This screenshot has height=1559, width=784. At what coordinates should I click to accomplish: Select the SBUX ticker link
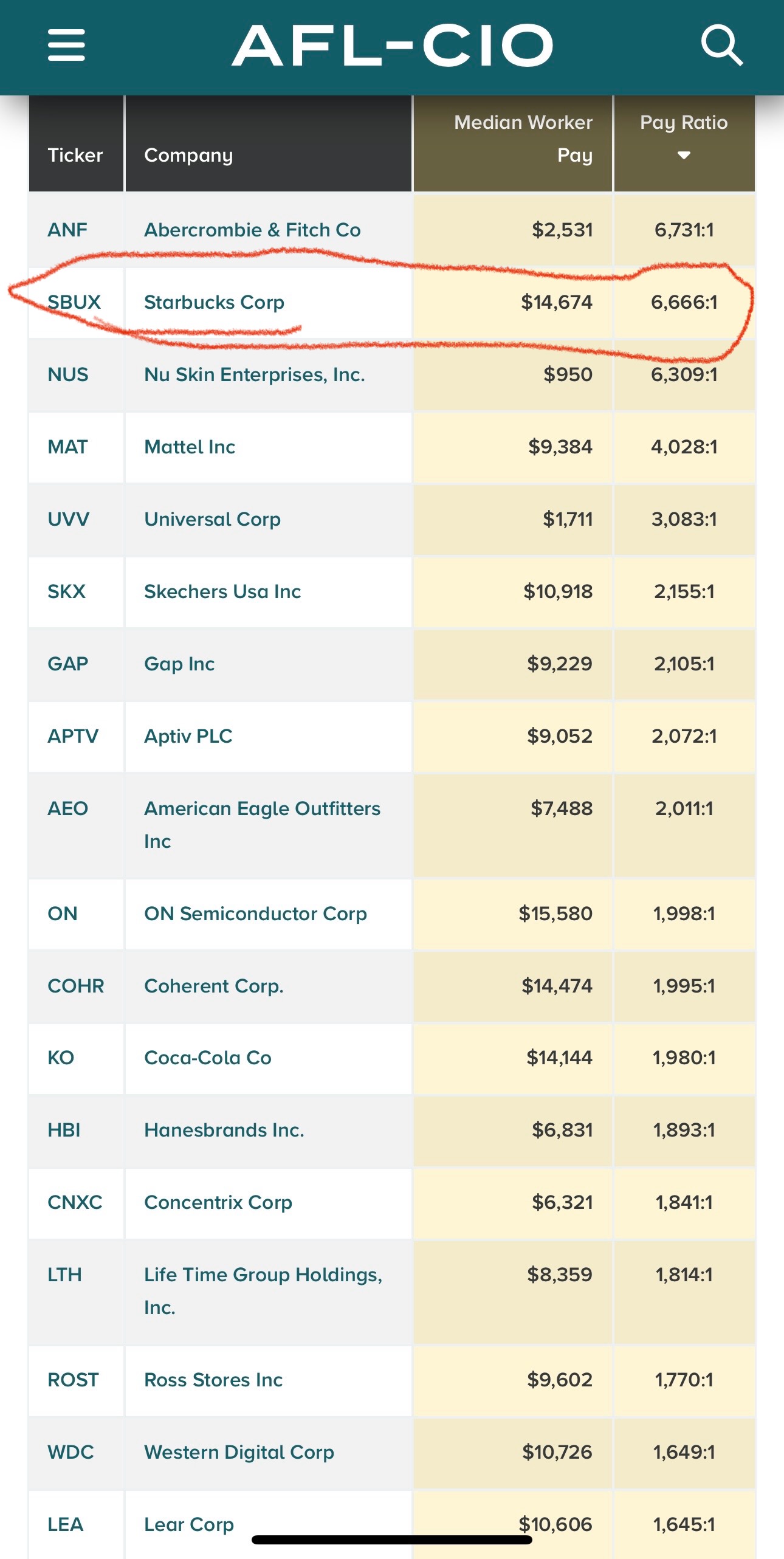coord(74,302)
